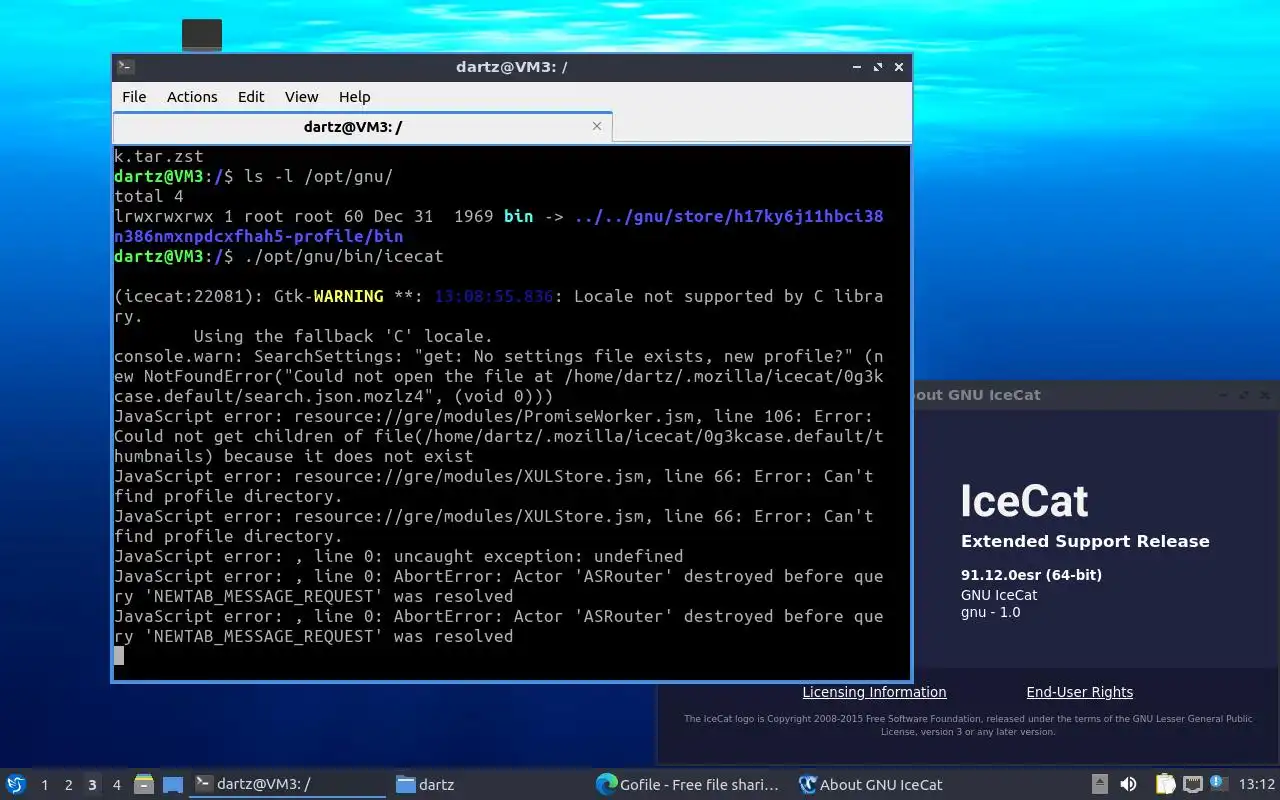Viewport: 1280px width, 800px height.
Task: Switch to Gofile Edge browser taskbar entry
Action: 688,784
